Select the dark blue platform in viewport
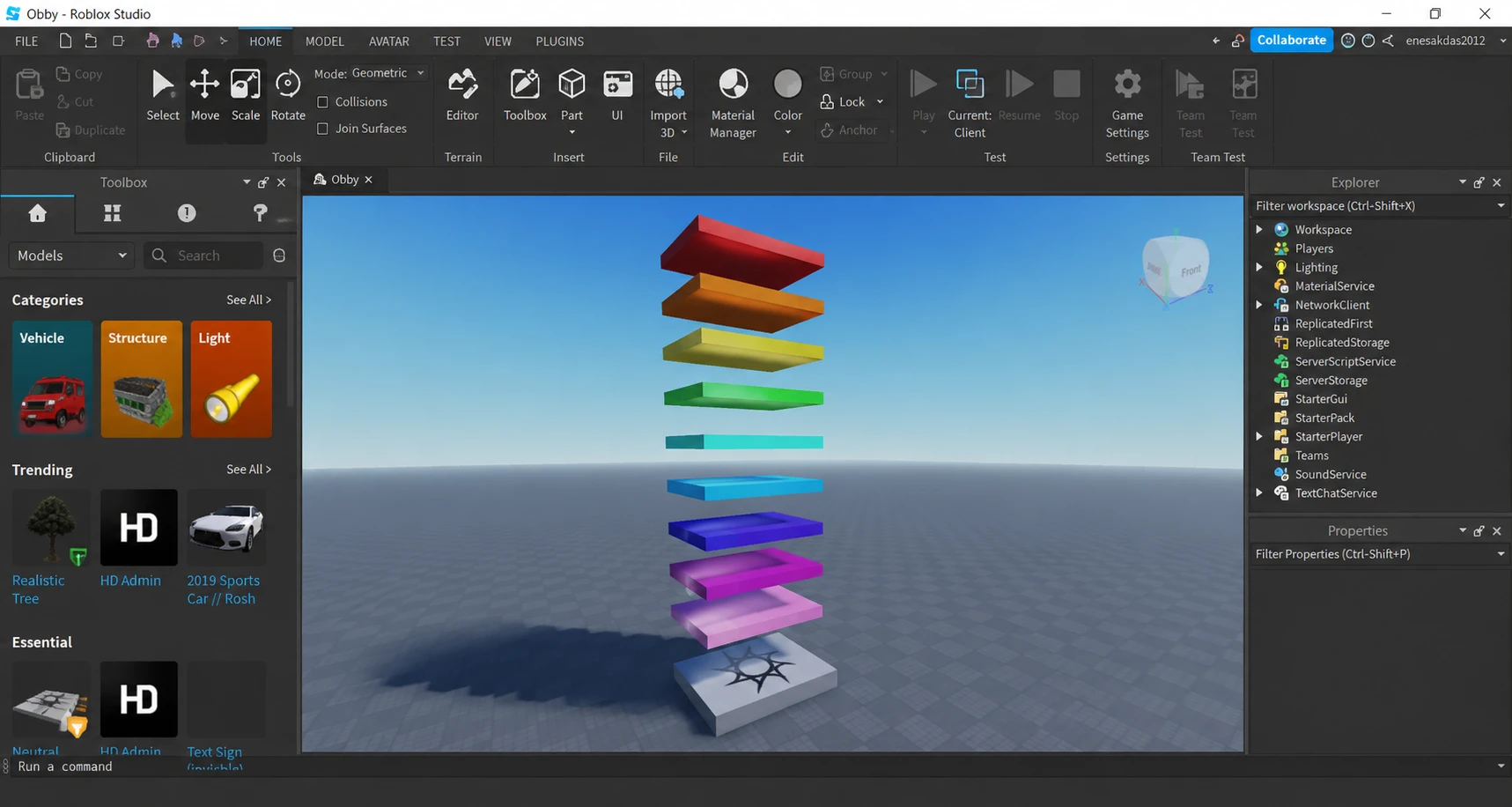The image size is (1512, 807). (x=745, y=530)
